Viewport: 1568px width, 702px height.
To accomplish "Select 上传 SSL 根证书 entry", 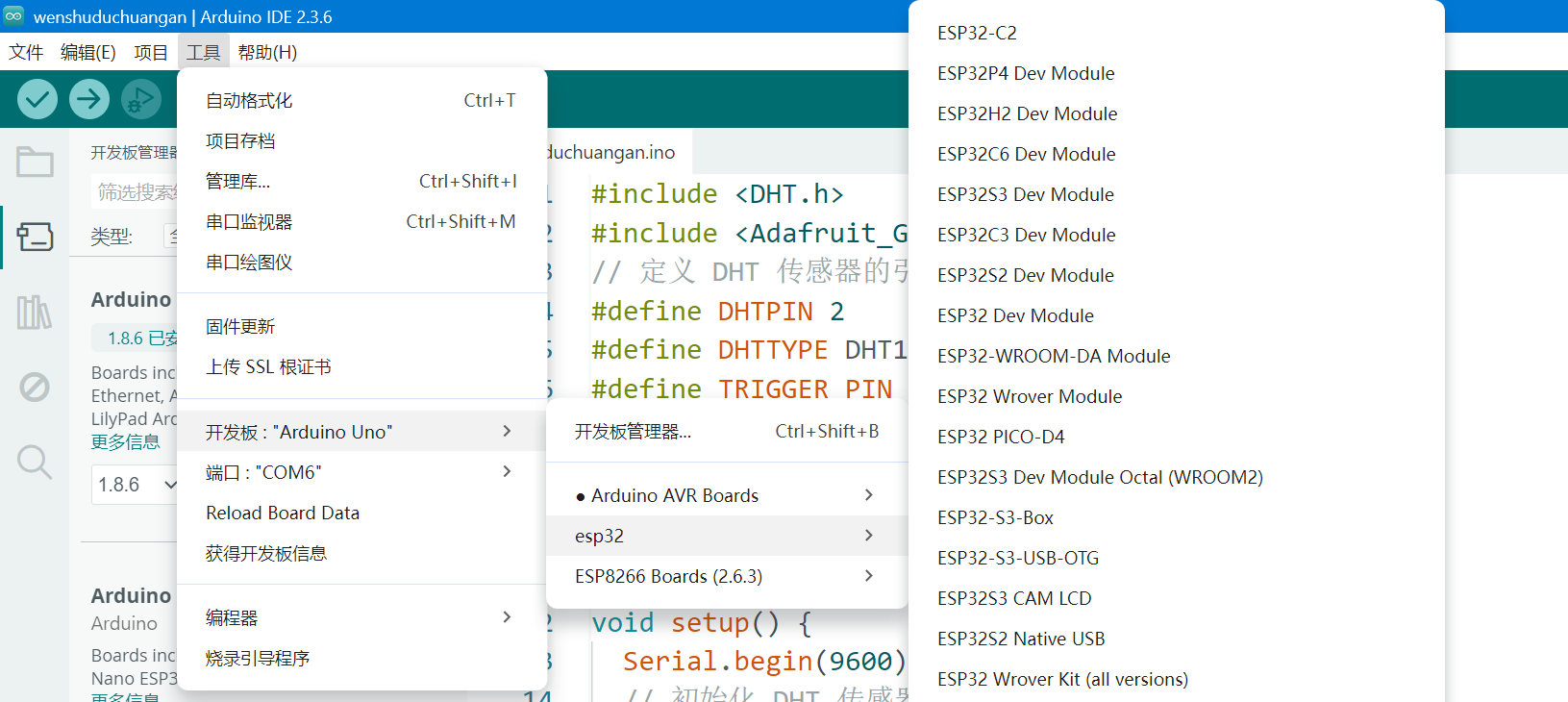I will pyautogui.click(x=361, y=367).
